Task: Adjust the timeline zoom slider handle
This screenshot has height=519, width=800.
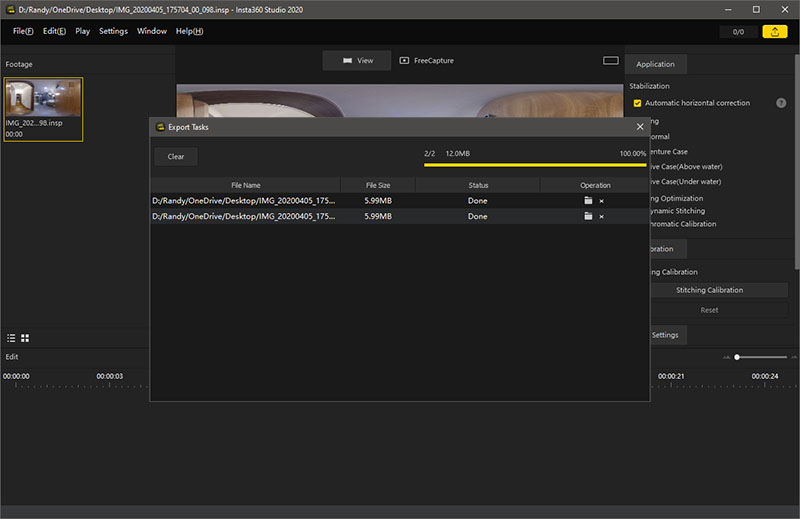Action: point(737,357)
